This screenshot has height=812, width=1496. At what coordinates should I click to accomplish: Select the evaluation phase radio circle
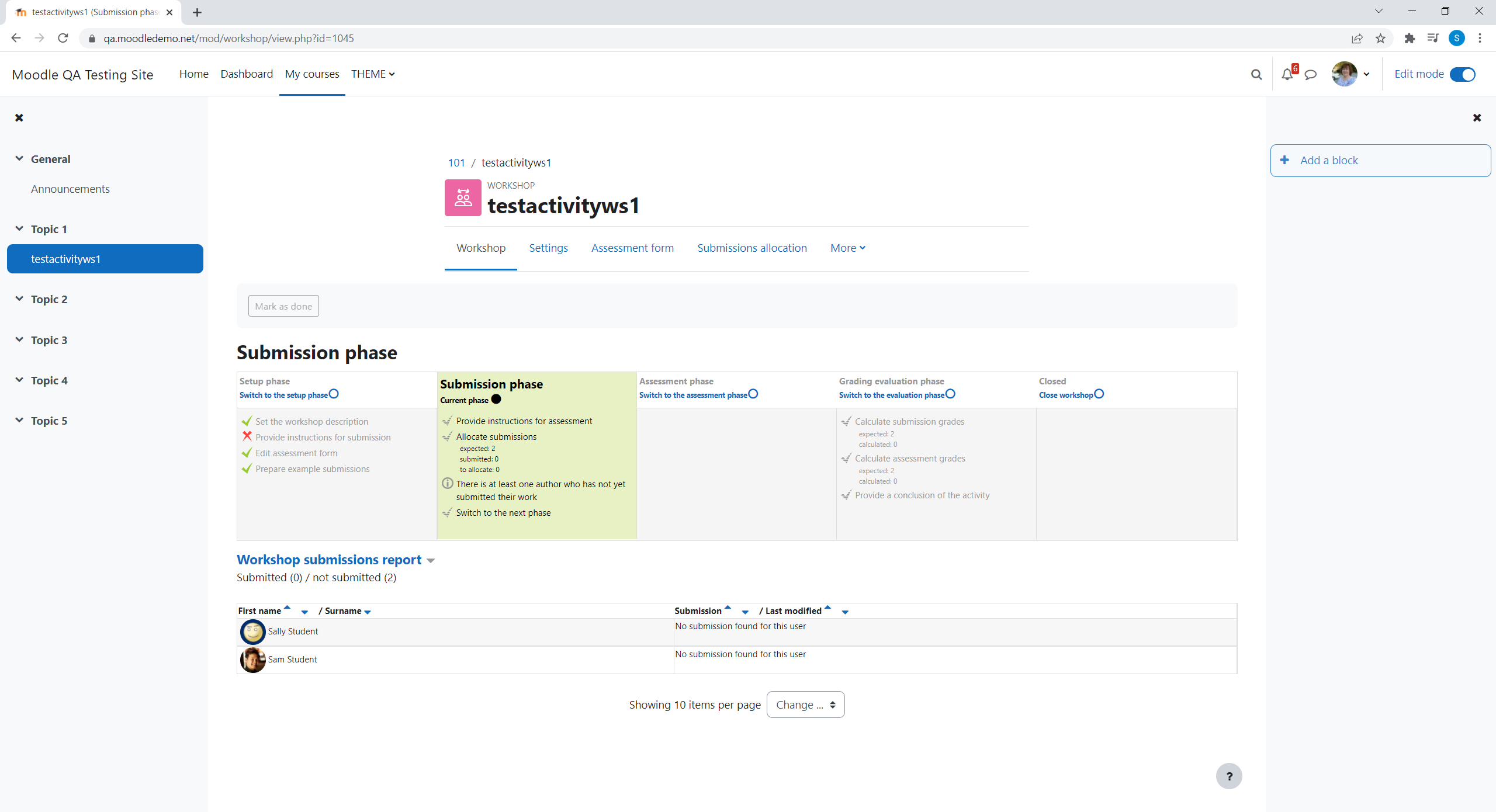coord(950,394)
